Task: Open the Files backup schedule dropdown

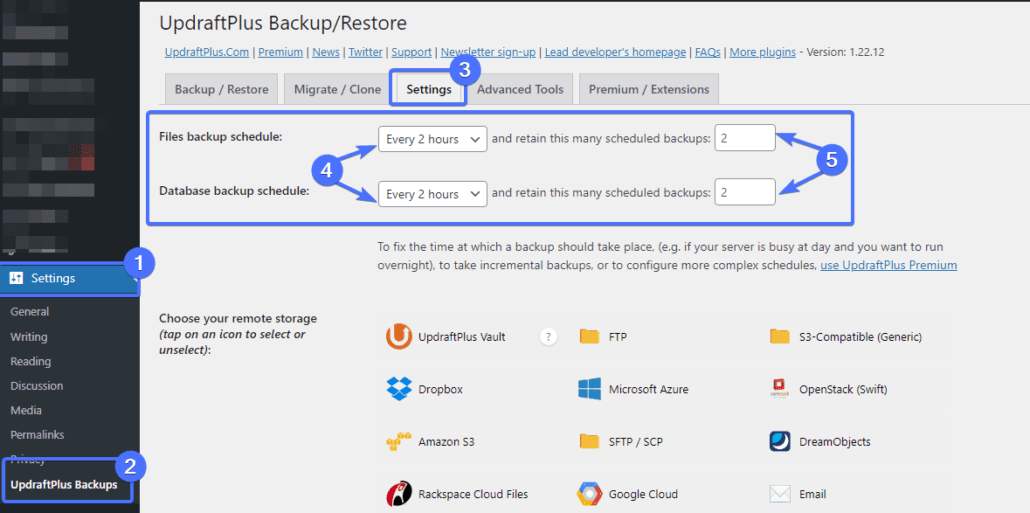Action: click(432, 139)
